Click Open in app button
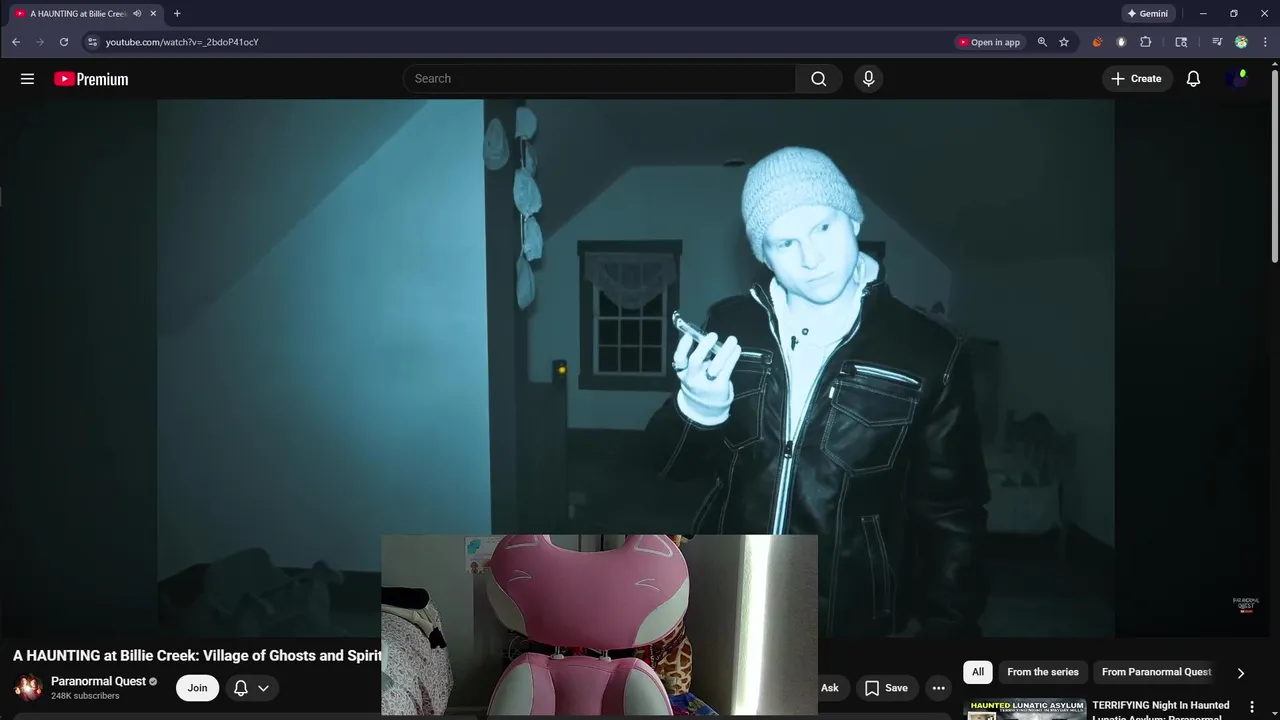1280x720 pixels. point(989,42)
